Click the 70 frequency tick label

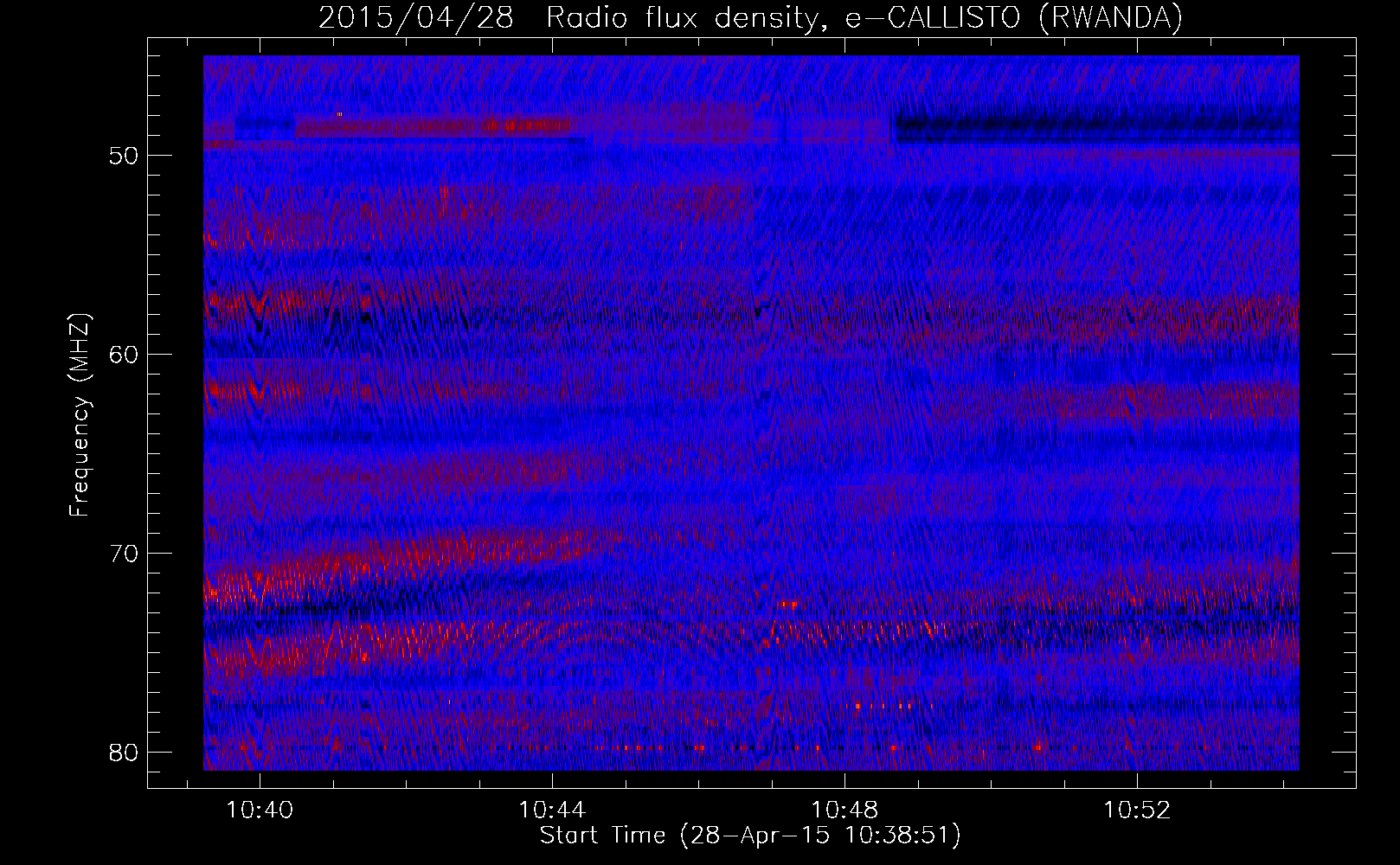pos(124,554)
